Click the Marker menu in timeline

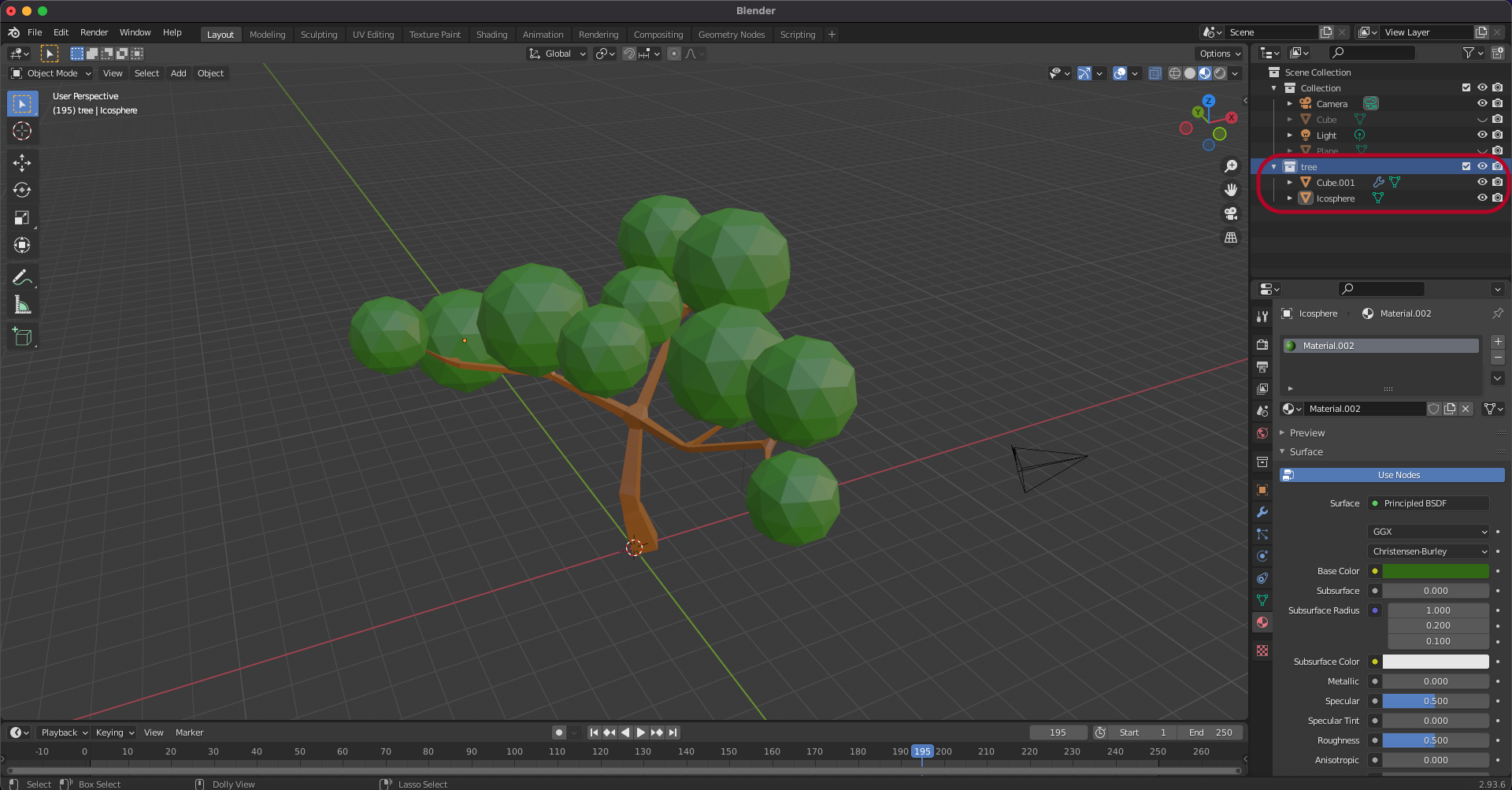189,733
